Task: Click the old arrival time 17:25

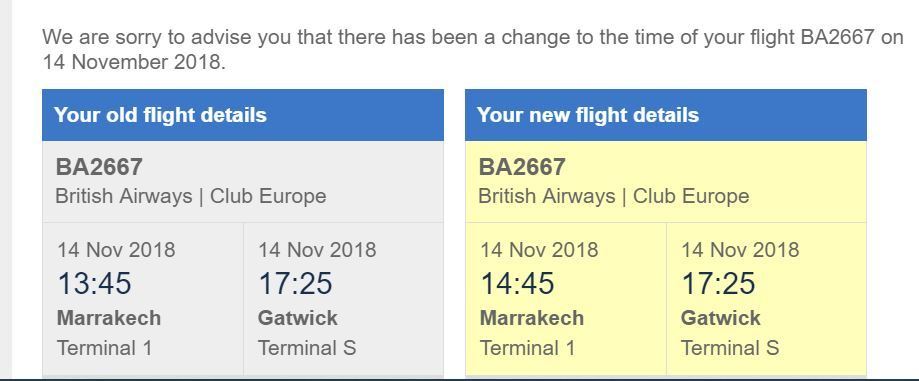Action: pyautogui.click(x=295, y=284)
